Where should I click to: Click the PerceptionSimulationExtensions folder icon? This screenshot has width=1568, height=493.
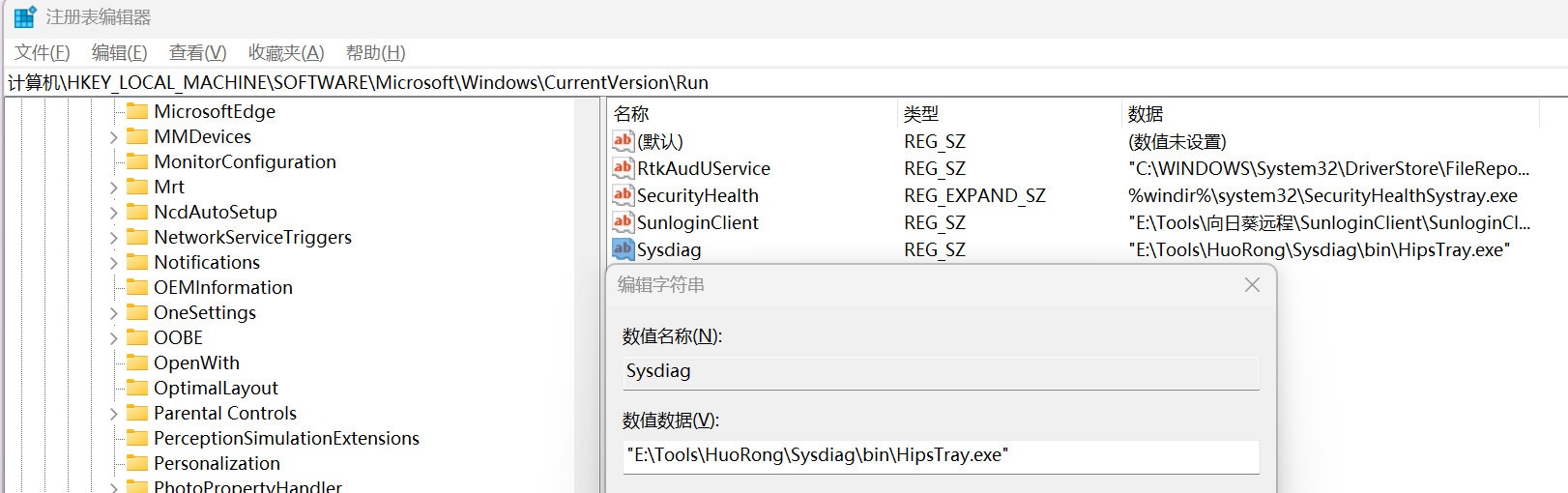click(x=137, y=438)
